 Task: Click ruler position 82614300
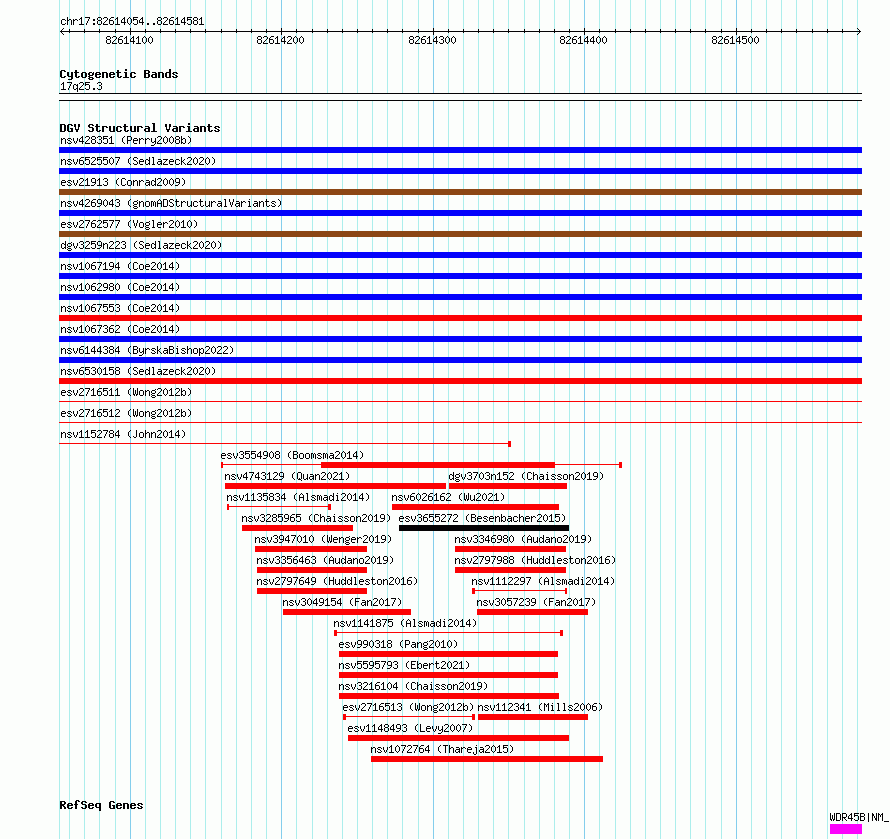pyautogui.click(x=432, y=40)
